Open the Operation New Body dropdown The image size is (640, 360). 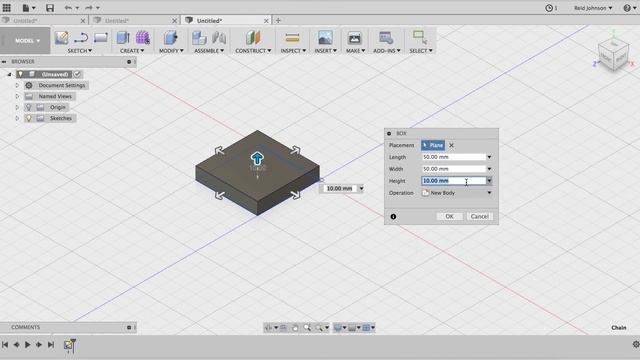(457, 193)
